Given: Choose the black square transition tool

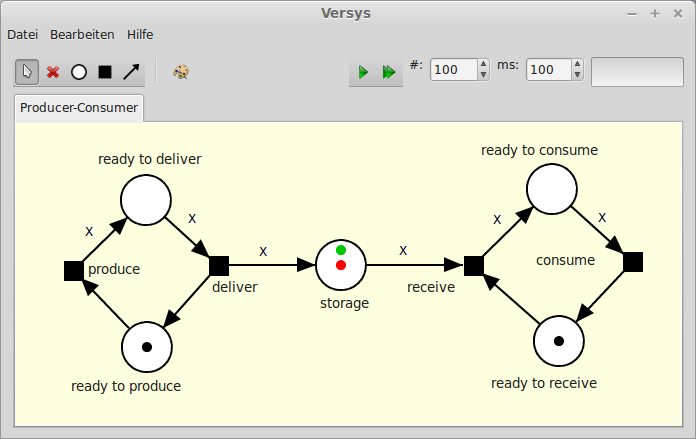Looking at the screenshot, I should [105, 72].
